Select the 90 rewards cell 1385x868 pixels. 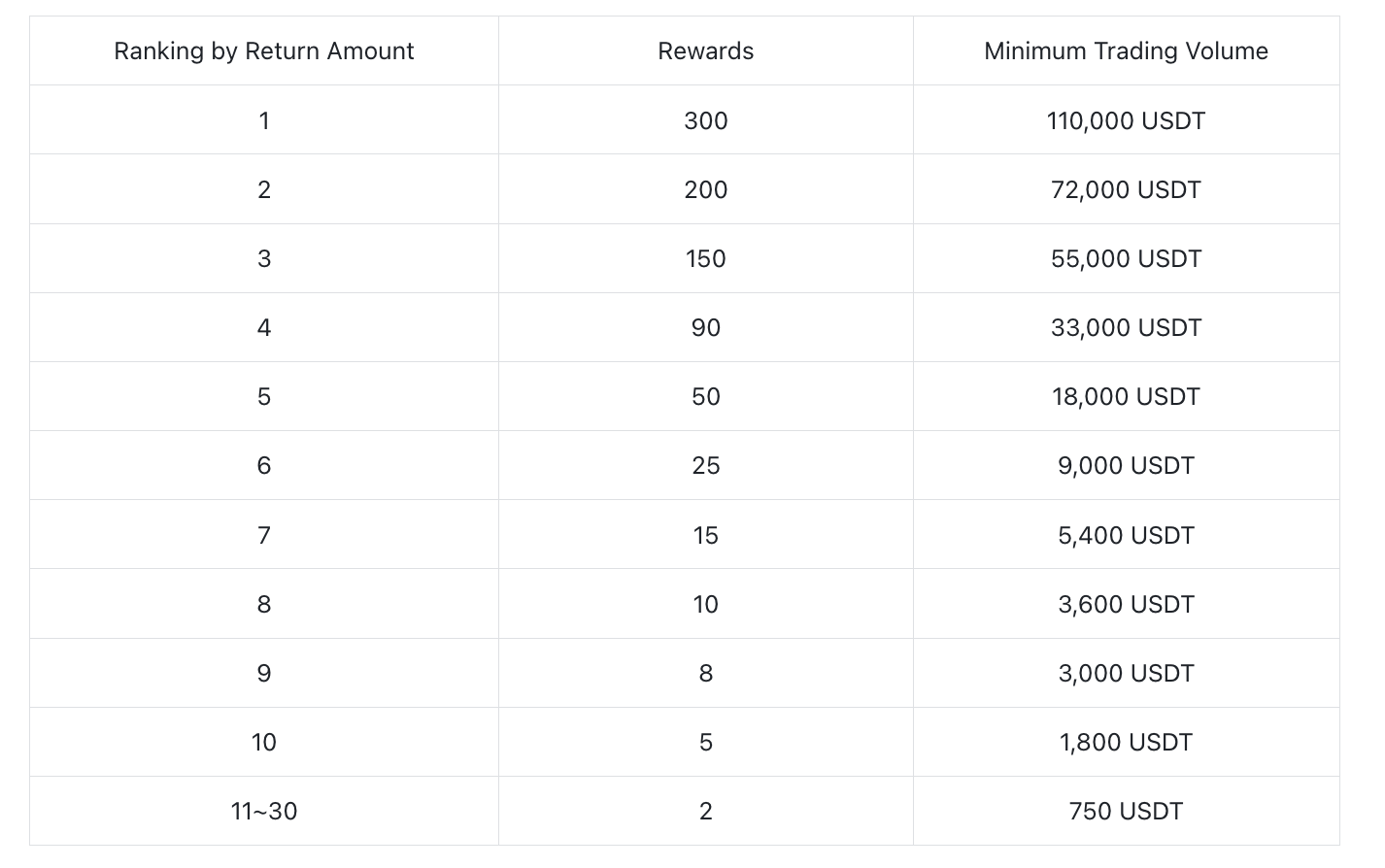point(705,327)
